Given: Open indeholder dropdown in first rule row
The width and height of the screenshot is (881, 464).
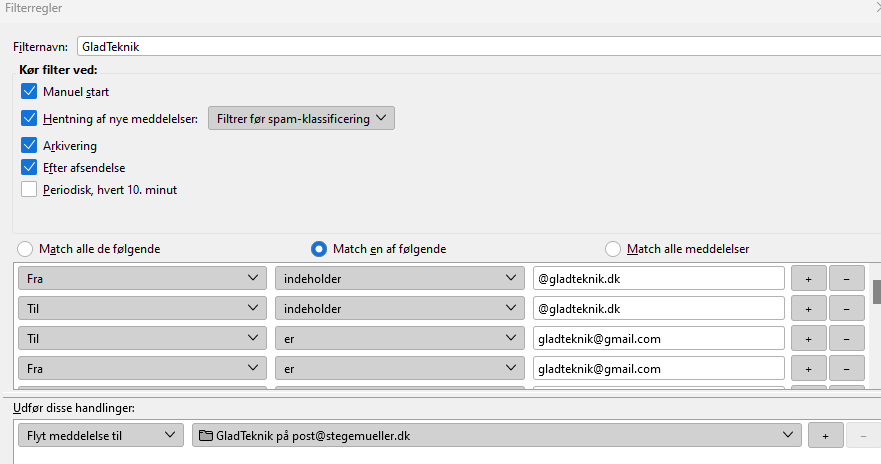Looking at the screenshot, I should (x=399, y=279).
